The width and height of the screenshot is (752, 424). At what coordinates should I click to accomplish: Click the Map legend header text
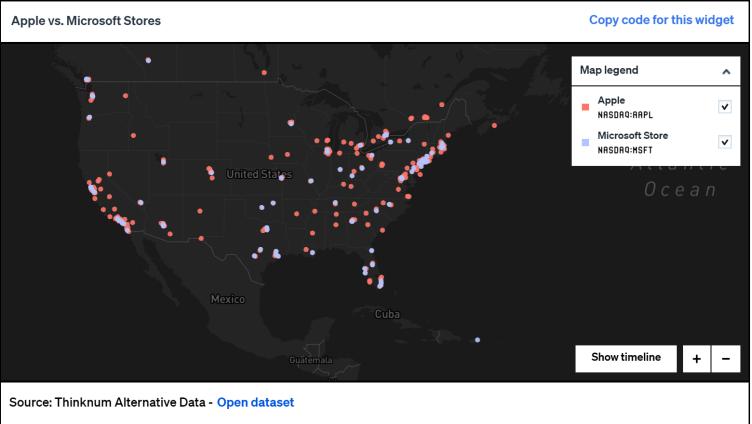point(609,70)
